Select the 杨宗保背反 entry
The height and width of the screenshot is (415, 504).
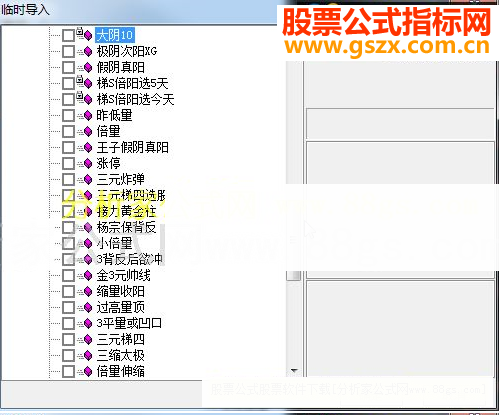(126, 227)
